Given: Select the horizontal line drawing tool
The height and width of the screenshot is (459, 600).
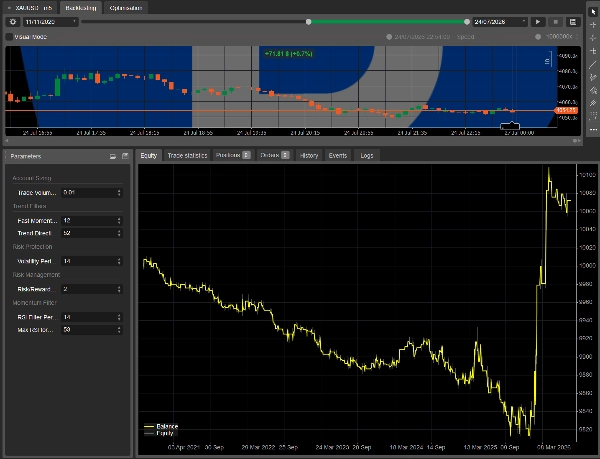Looking at the screenshot, I should tap(593, 51).
